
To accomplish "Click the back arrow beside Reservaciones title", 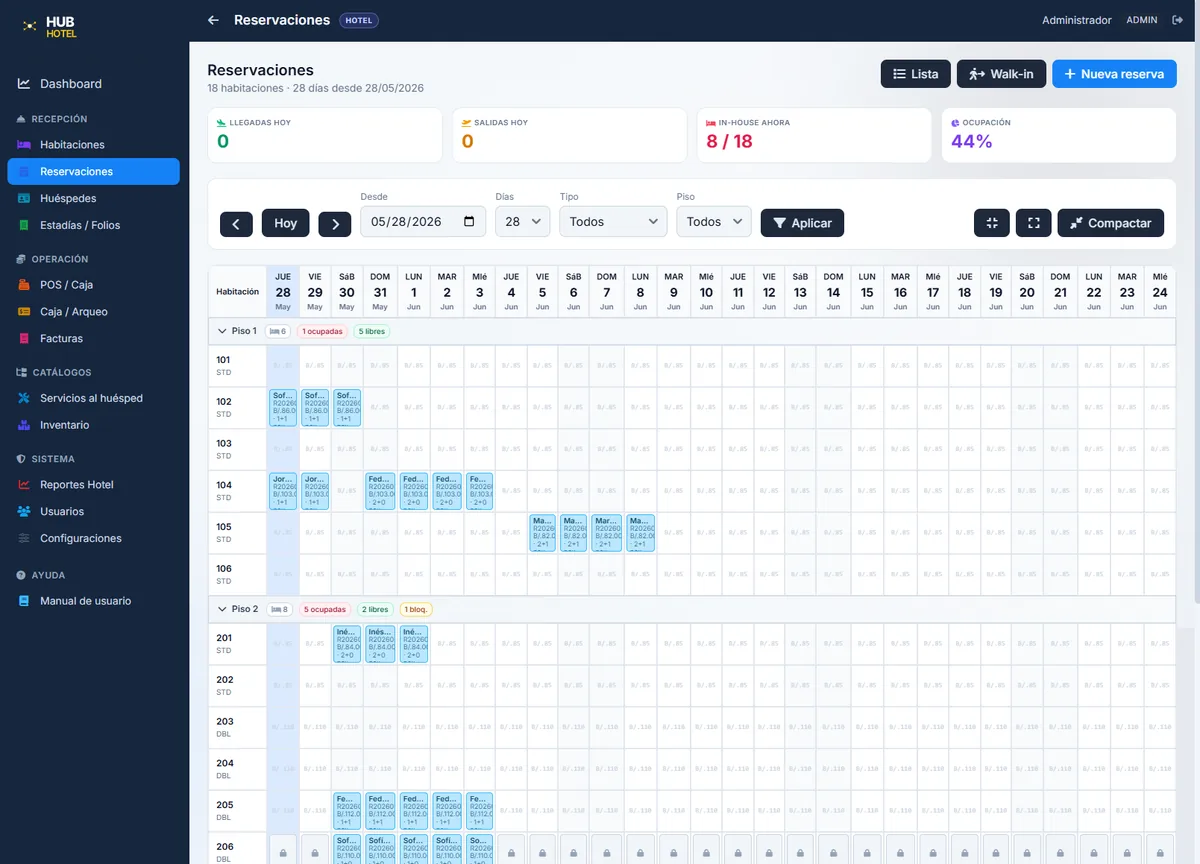I will click(x=213, y=20).
